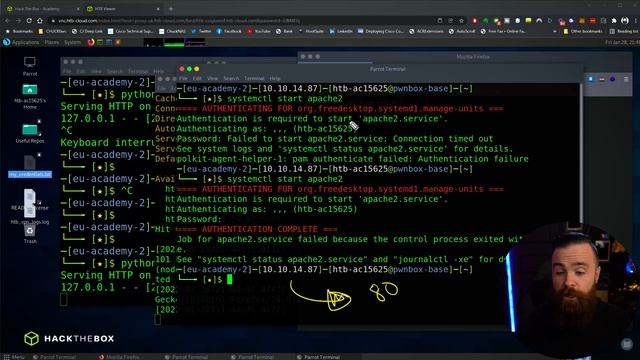This screenshot has height=360, width=640.
Task: Open the Facebook bookmark
Action: point(229,31)
